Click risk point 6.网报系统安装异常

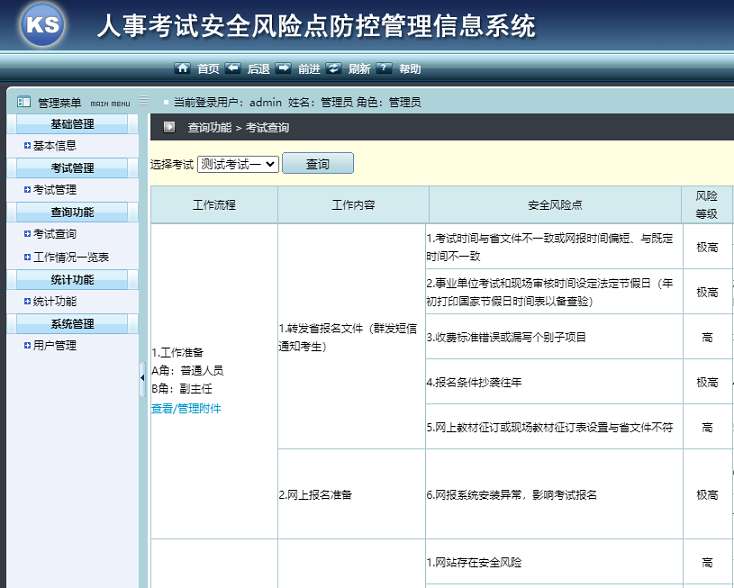pos(554,494)
